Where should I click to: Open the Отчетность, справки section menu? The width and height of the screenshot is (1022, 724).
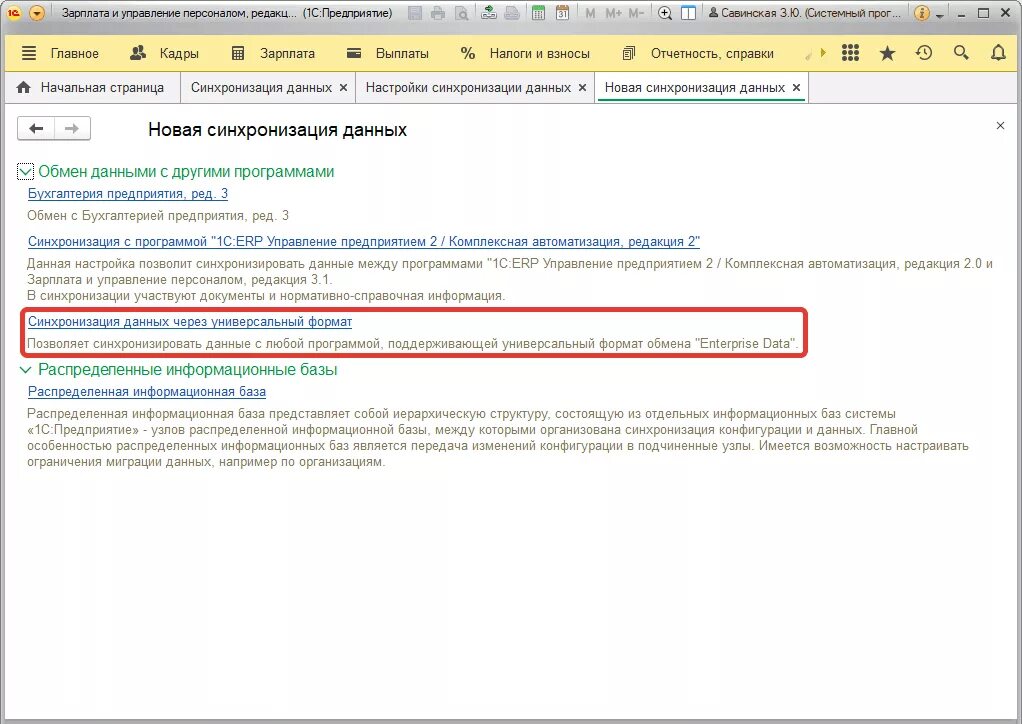[712, 53]
